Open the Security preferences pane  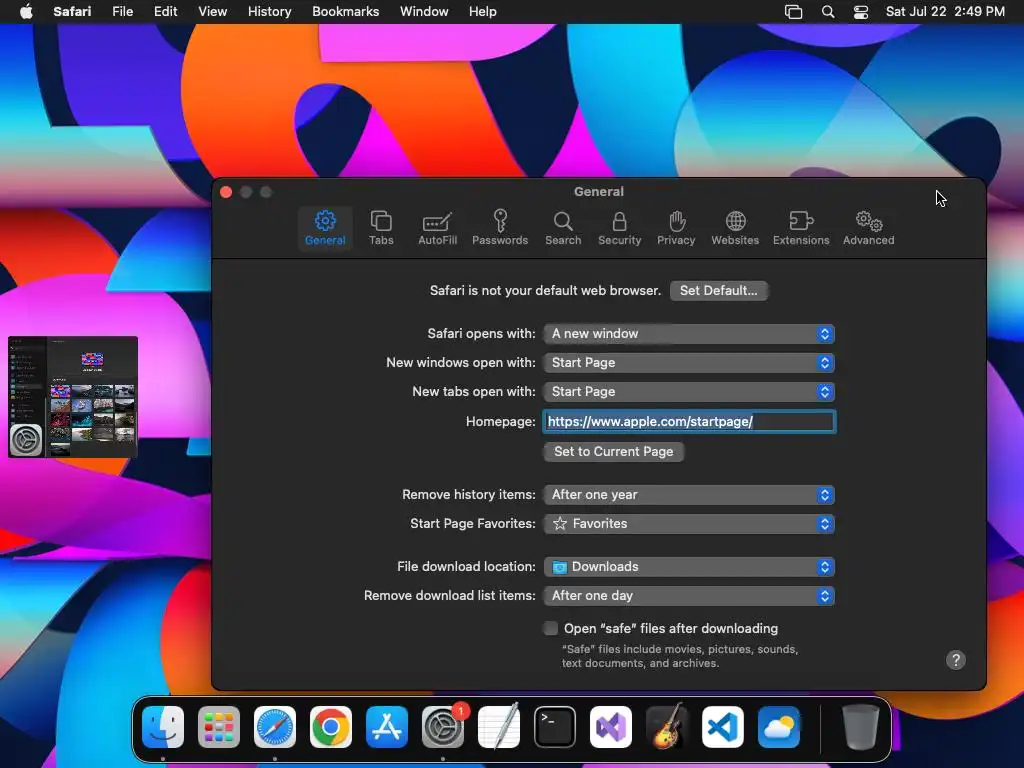[619, 227]
